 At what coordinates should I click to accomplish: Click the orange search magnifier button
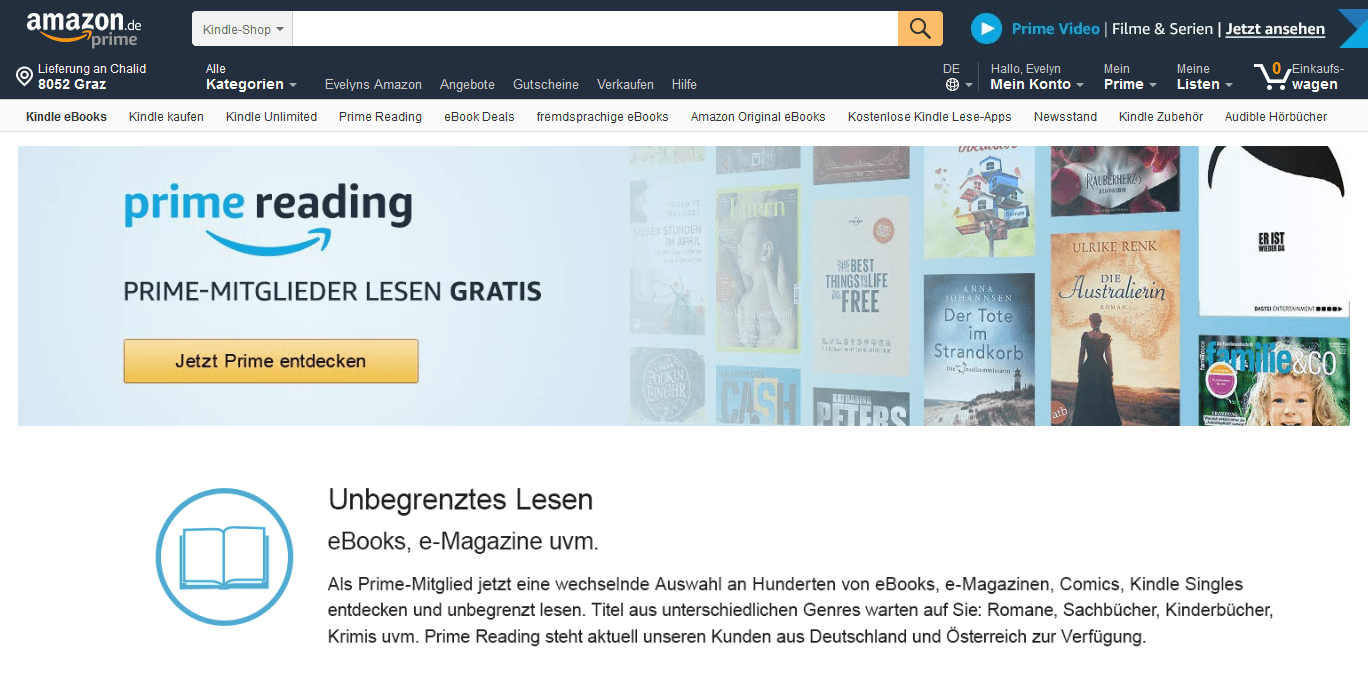pyautogui.click(x=920, y=28)
